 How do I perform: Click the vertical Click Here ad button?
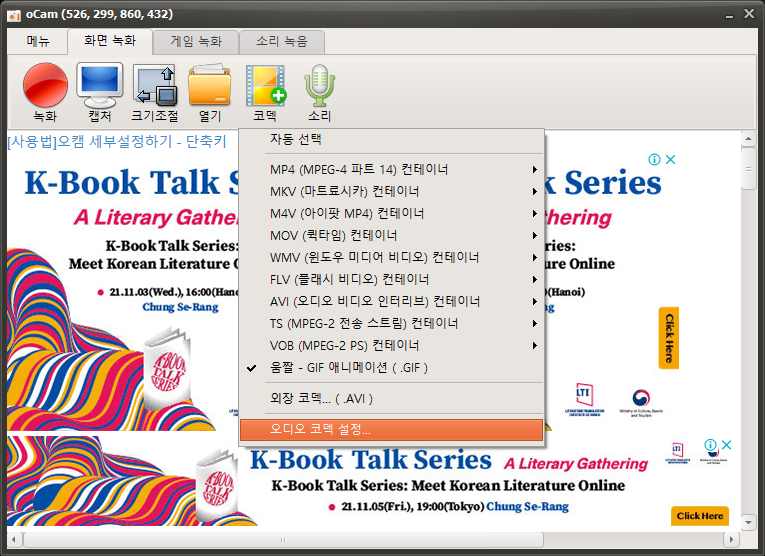pos(669,338)
